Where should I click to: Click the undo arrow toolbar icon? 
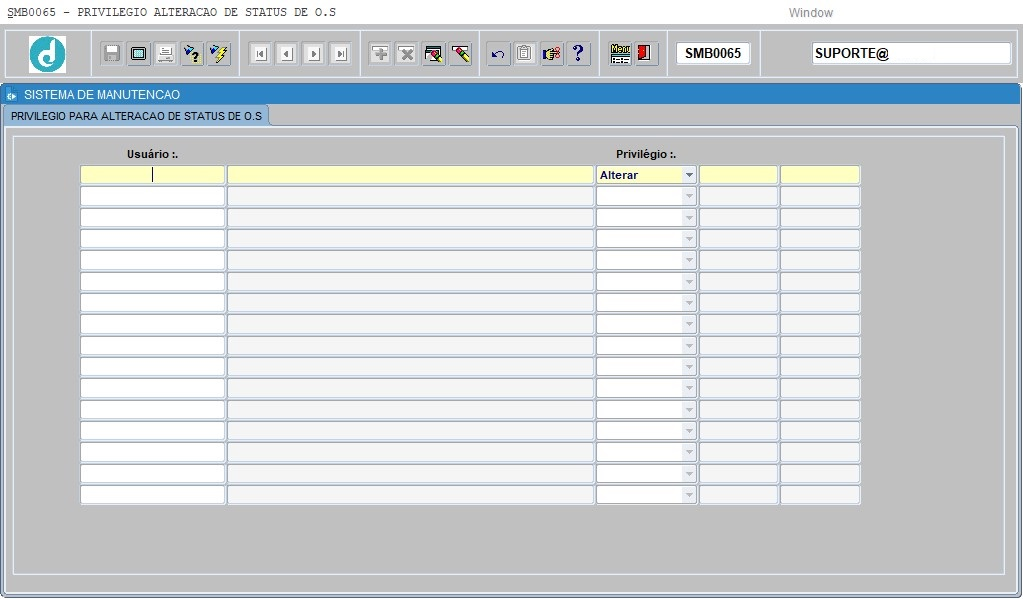[498, 54]
